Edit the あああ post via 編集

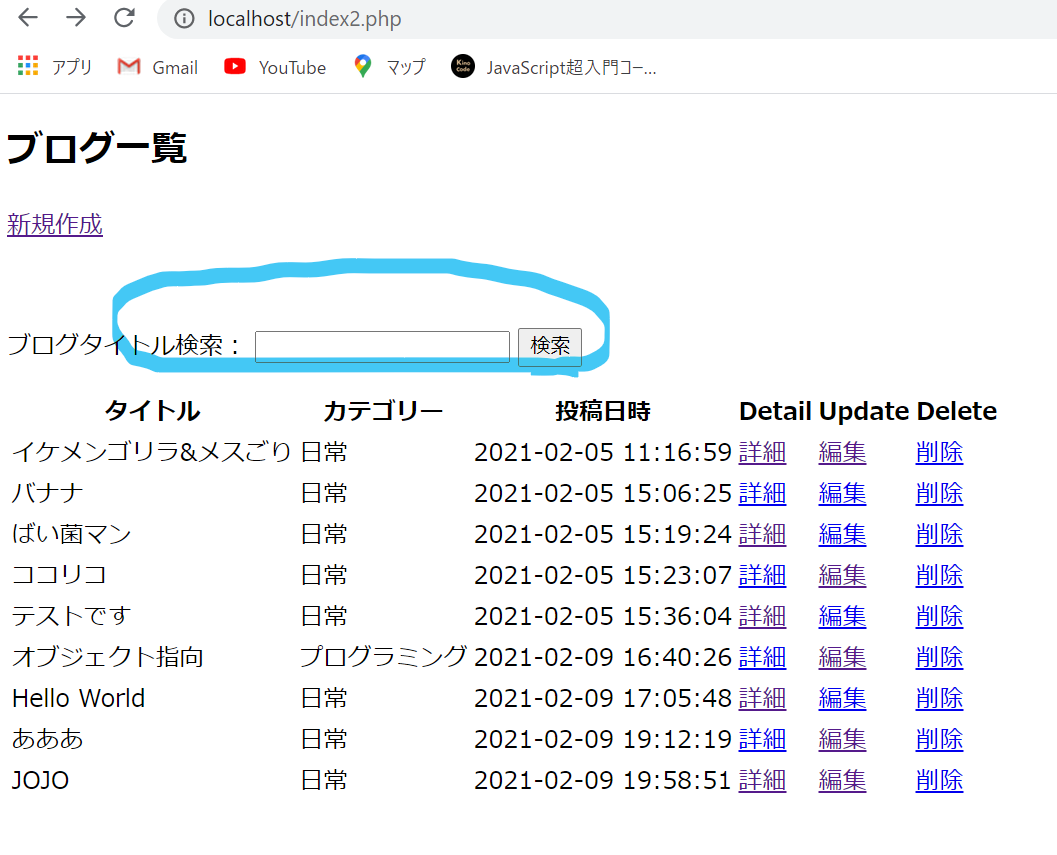(x=842, y=740)
